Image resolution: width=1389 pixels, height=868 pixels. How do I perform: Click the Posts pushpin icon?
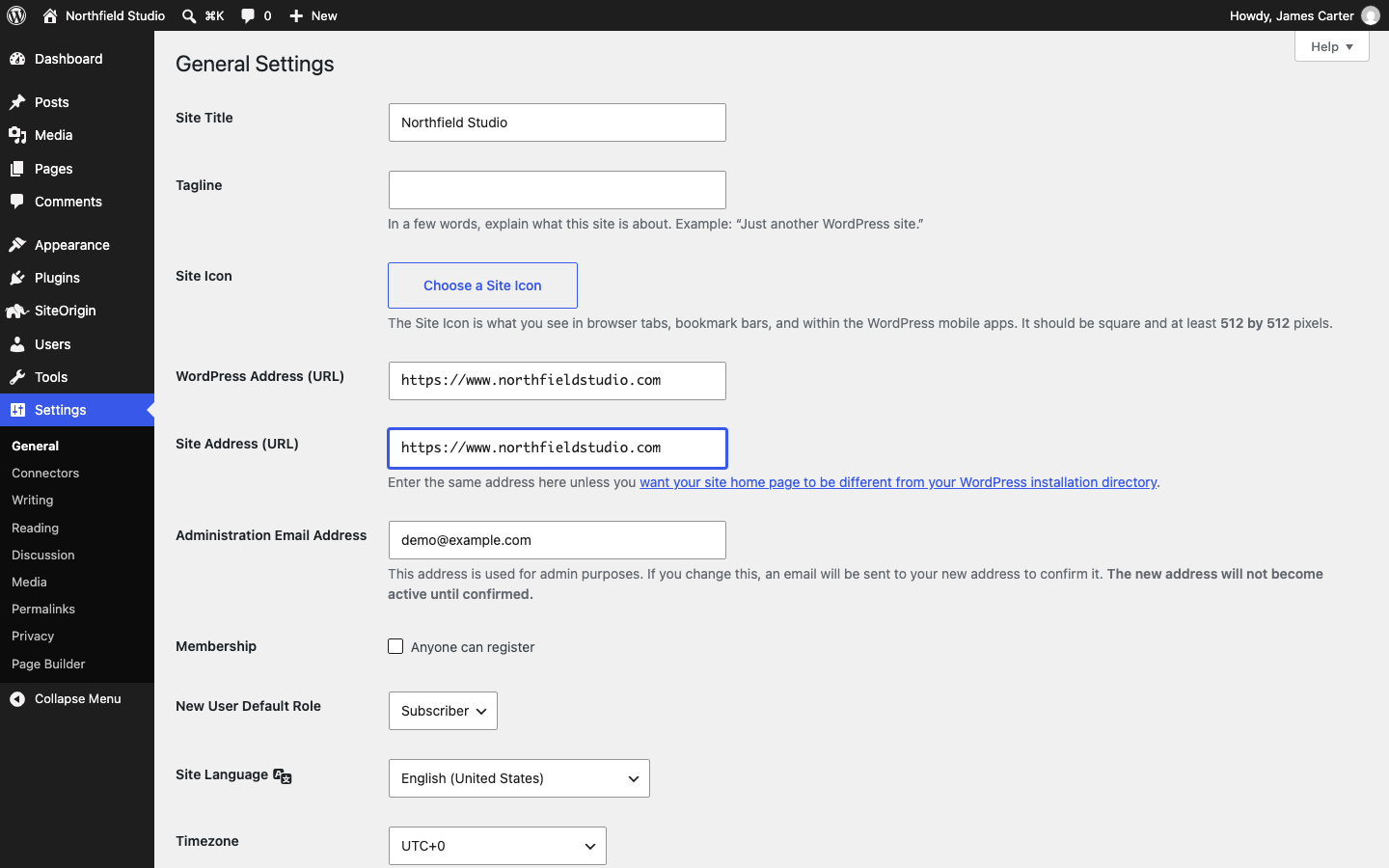point(17,102)
